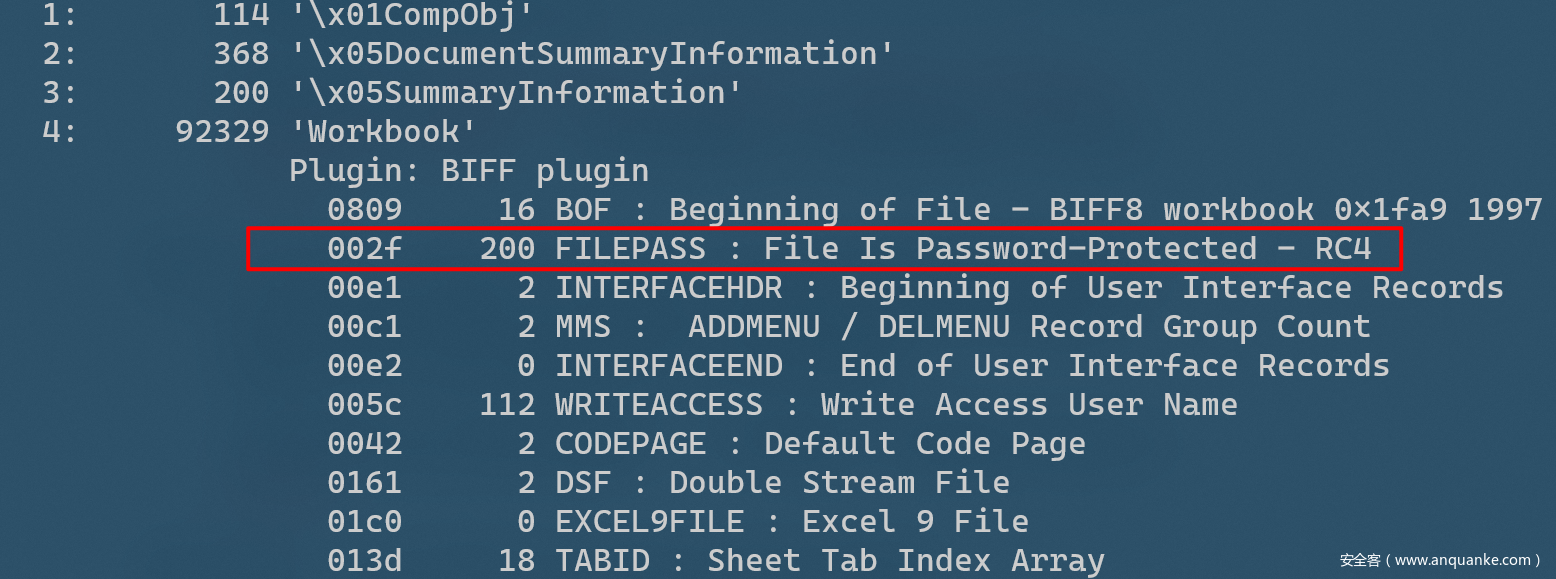Click the record opcode 002f
The width and height of the screenshot is (1556, 579).
click(364, 249)
